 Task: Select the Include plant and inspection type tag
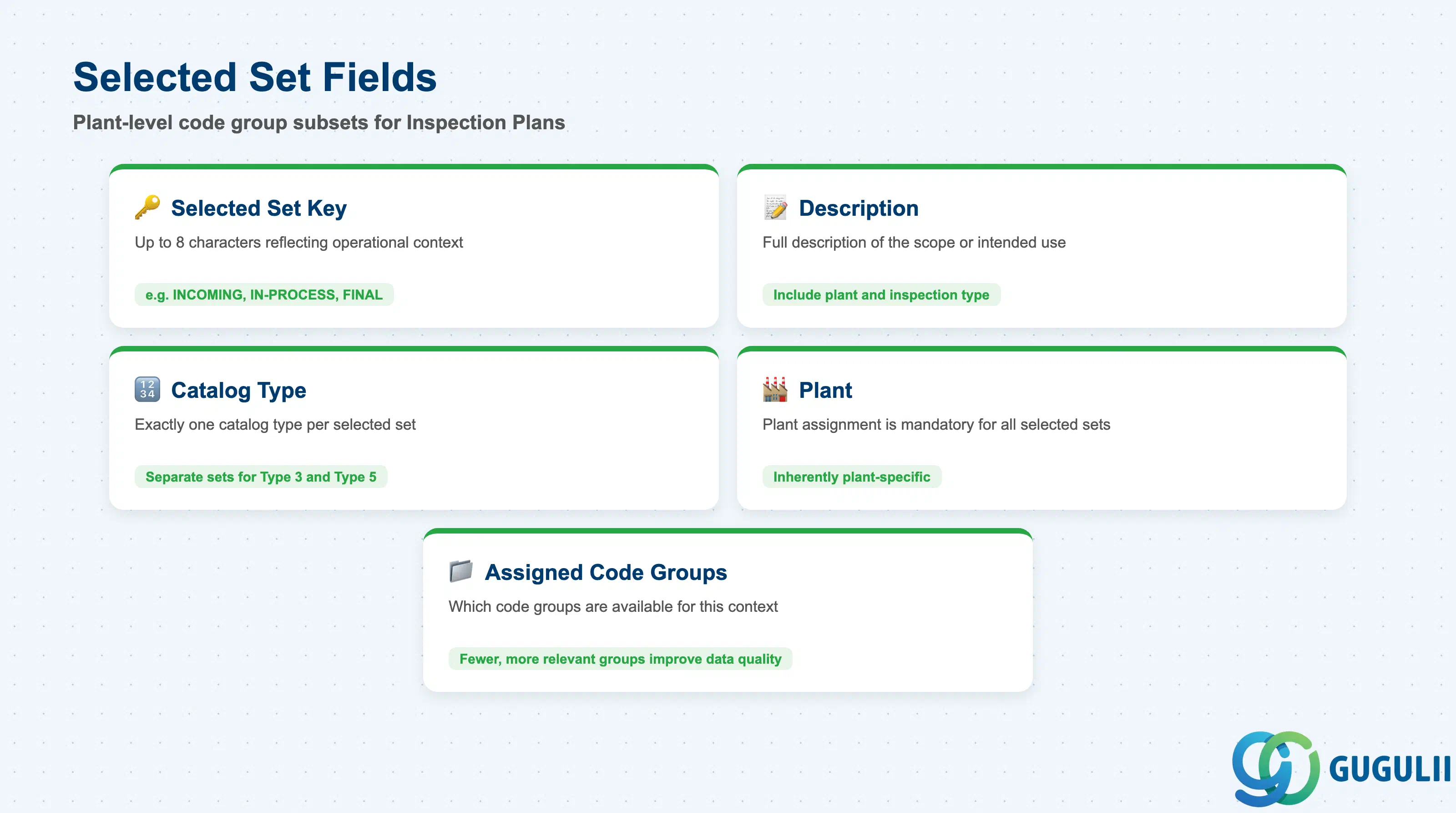(x=881, y=295)
